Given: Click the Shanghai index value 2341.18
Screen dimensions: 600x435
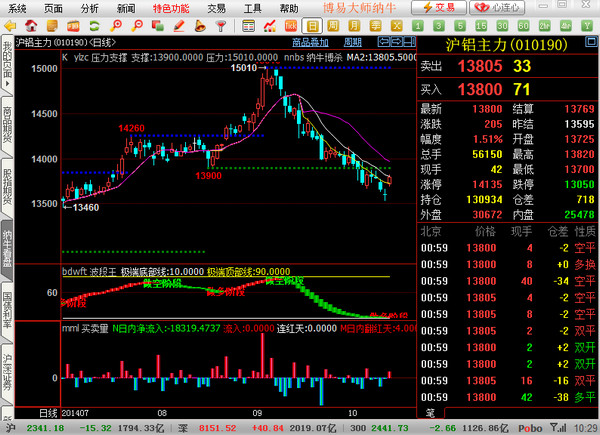Looking at the screenshot, I should [x=45, y=428].
